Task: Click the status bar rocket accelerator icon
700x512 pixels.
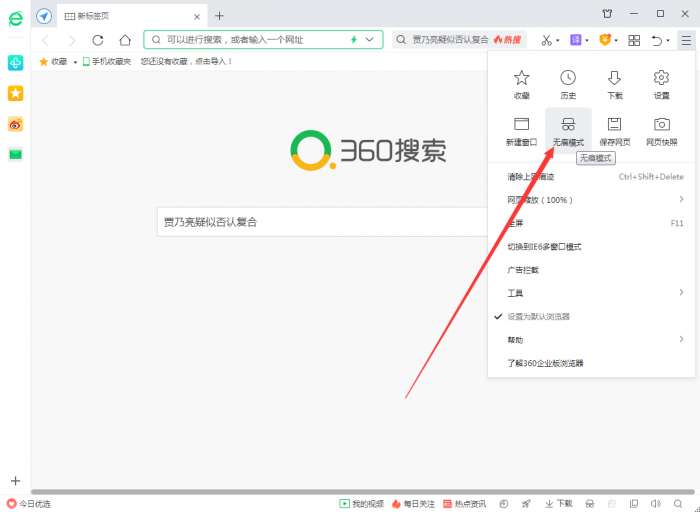Action: click(526, 504)
